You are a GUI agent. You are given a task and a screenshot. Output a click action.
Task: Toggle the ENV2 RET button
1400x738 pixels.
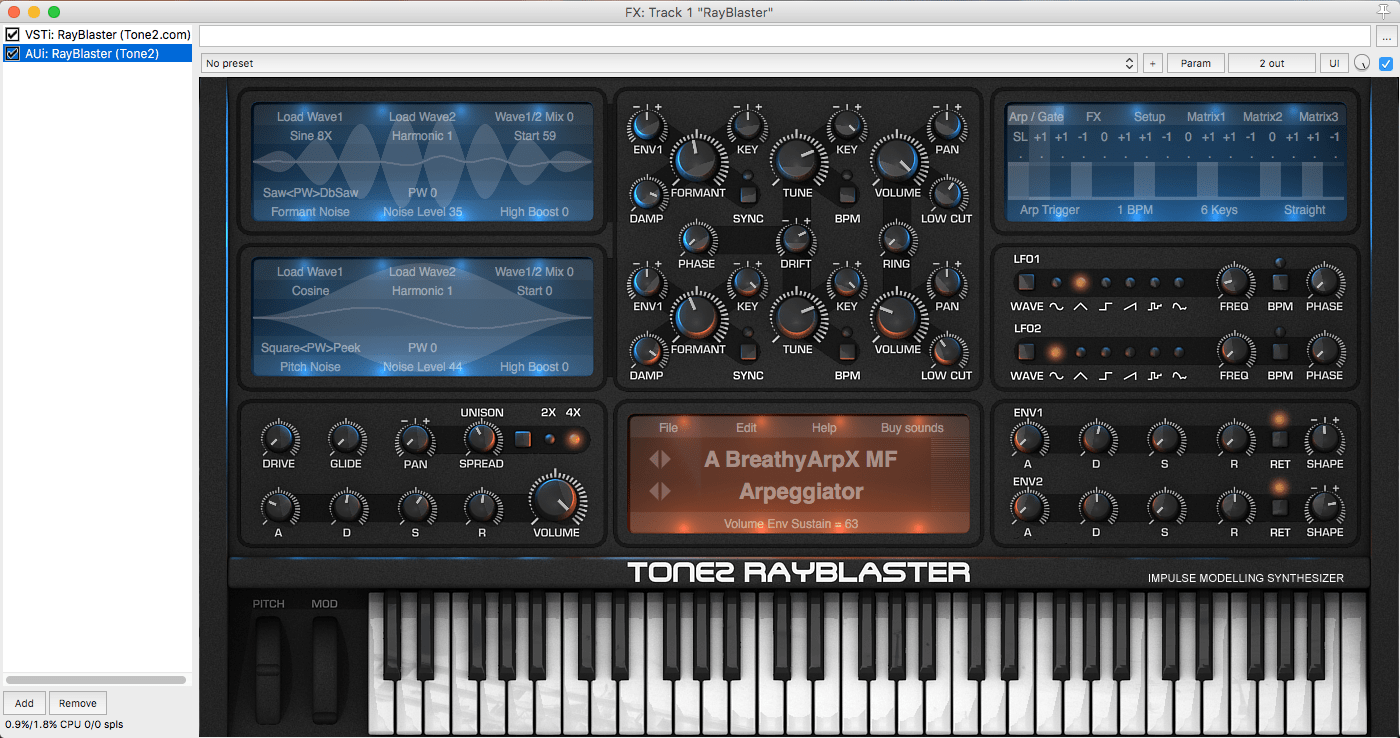1280,507
